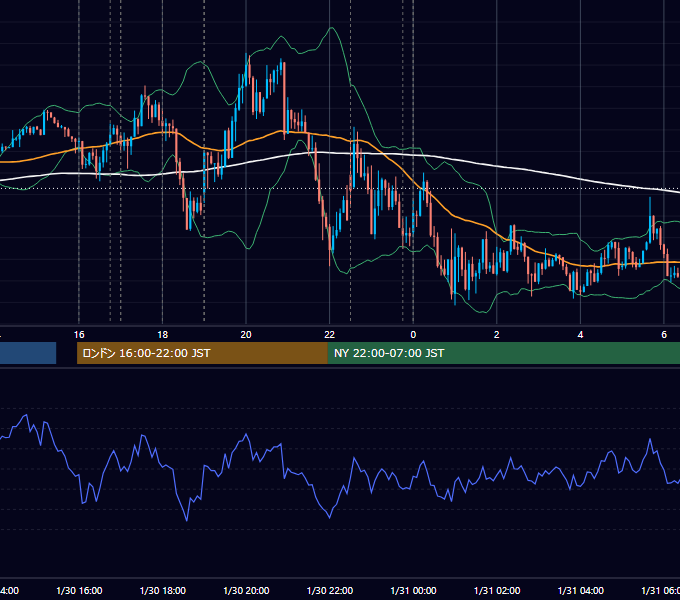
Task: Click the 1/30 20:00 time label
Action: [246, 590]
